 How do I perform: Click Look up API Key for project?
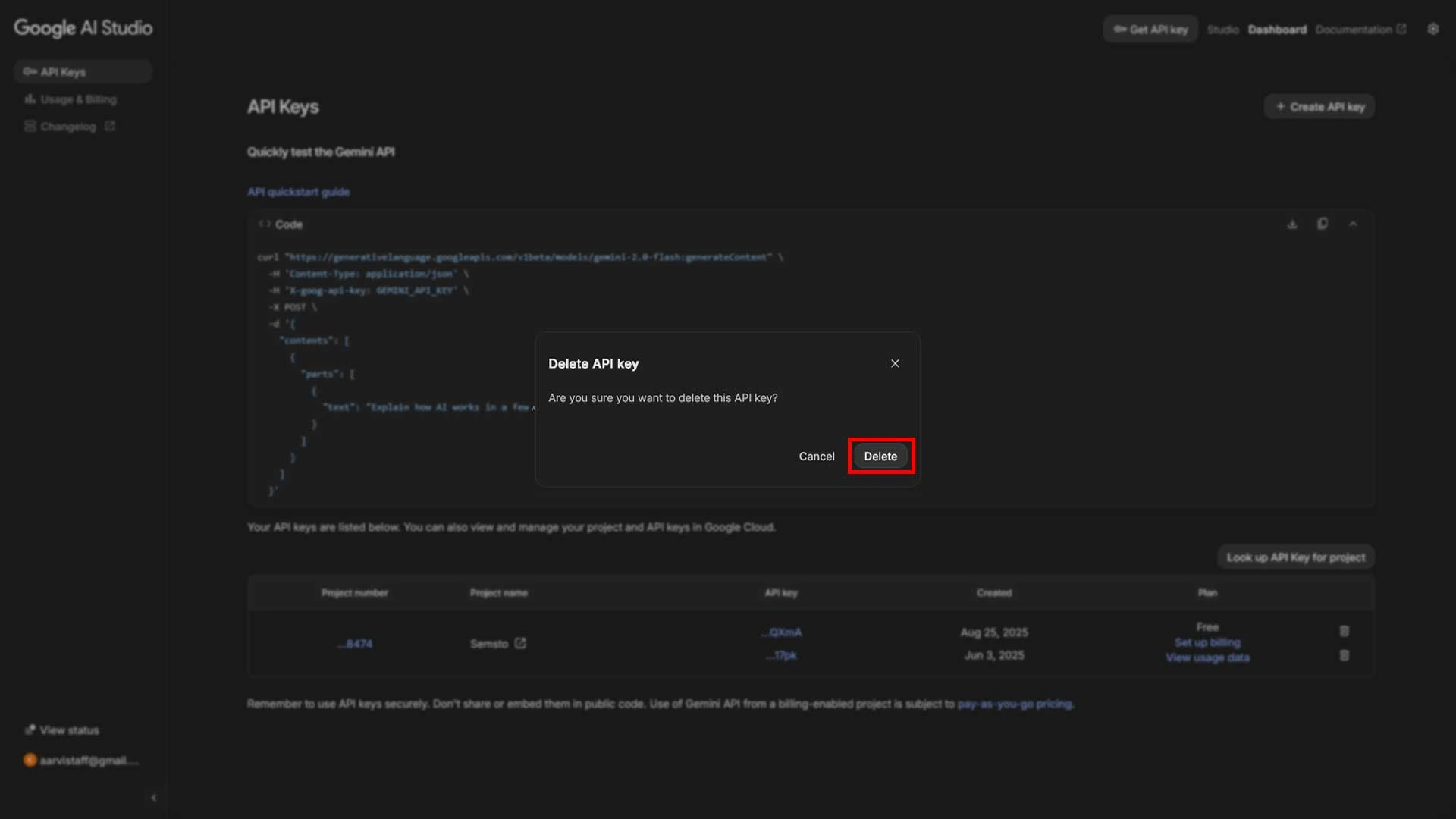pyautogui.click(x=1296, y=557)
